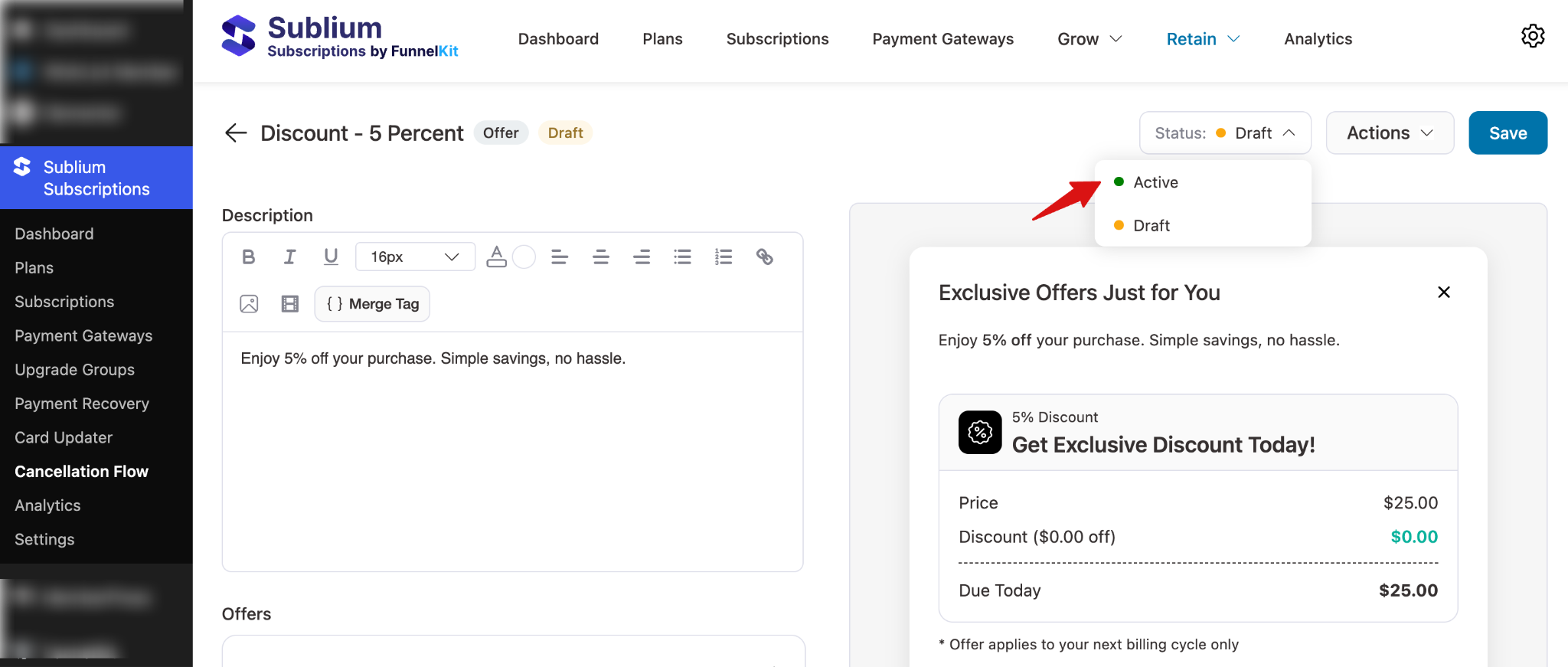1568x667 pixels.
Task: Insert a hyperlink using link icon
Action: coord(764,257)
